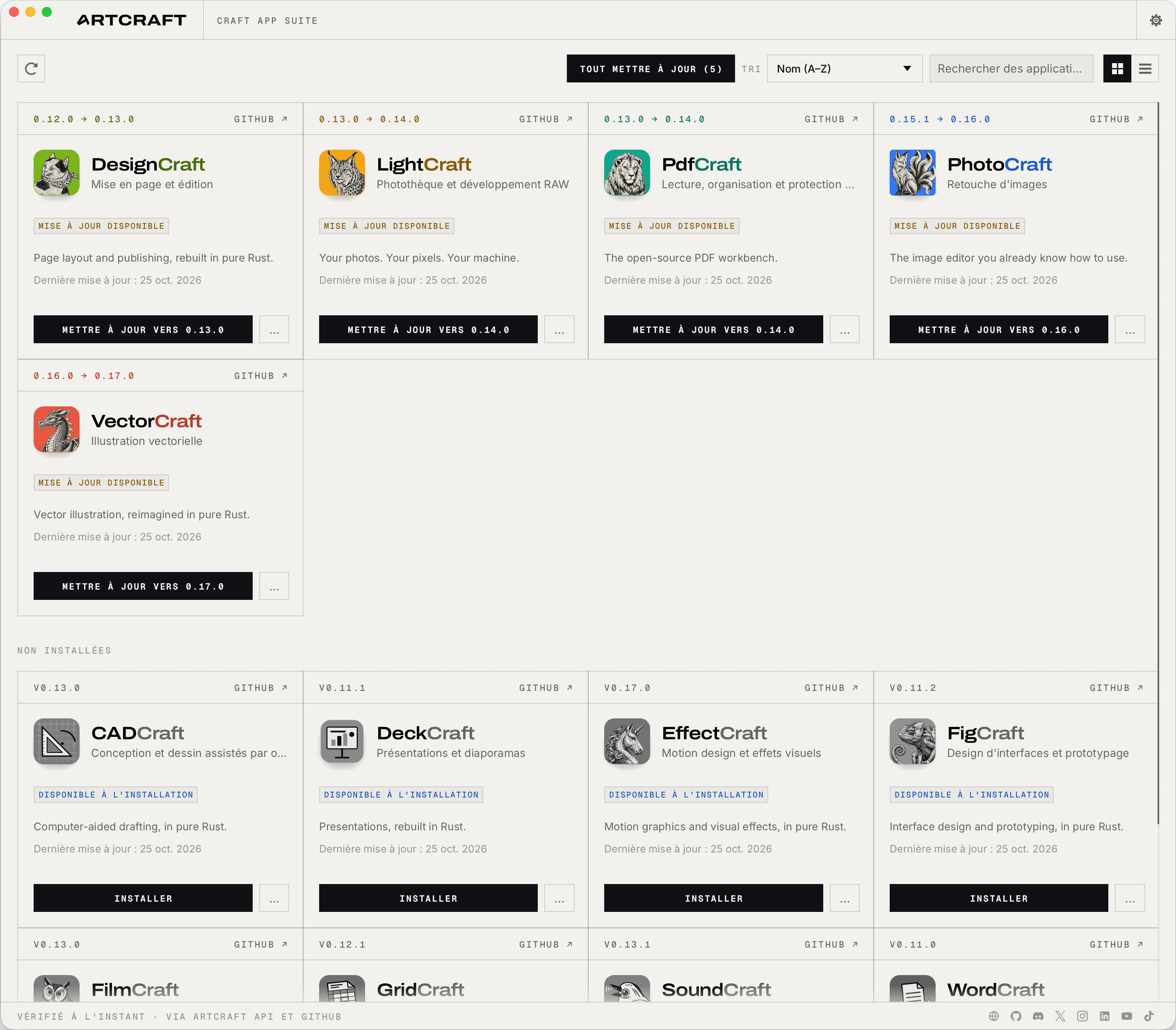Open the website globe icon in footer

click(994, 1016)
